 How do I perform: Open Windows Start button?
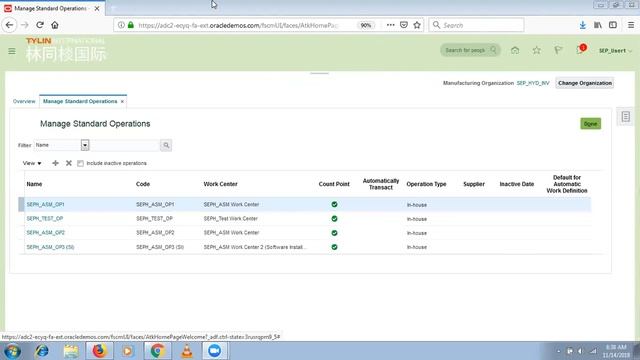(12, 351)
